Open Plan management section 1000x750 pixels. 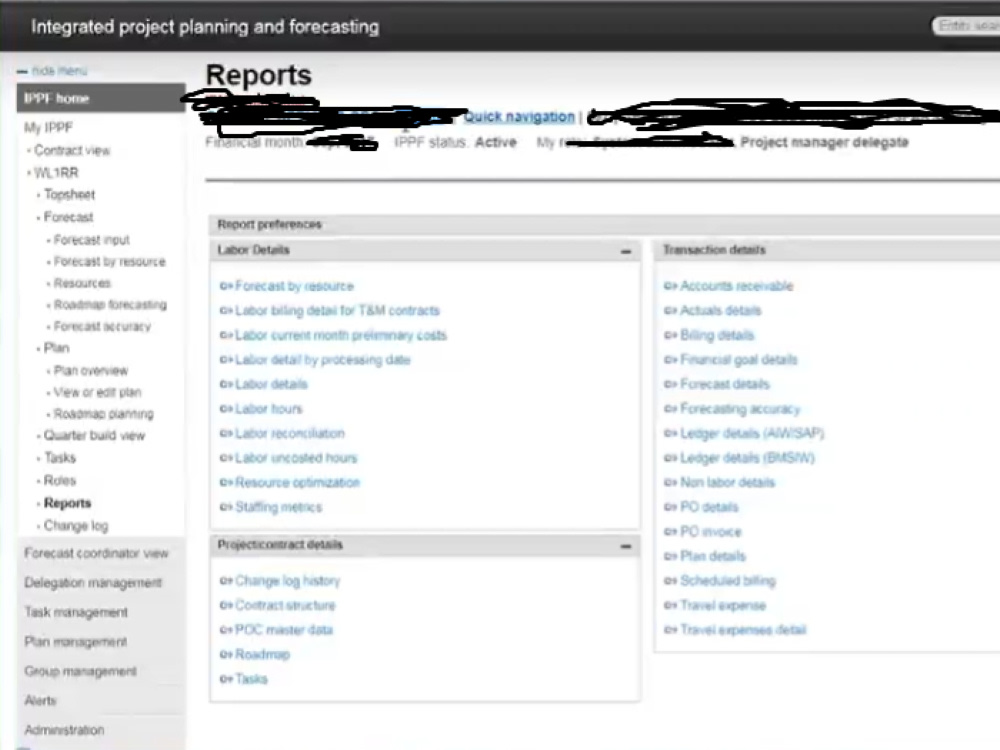[x=75, y=642]
